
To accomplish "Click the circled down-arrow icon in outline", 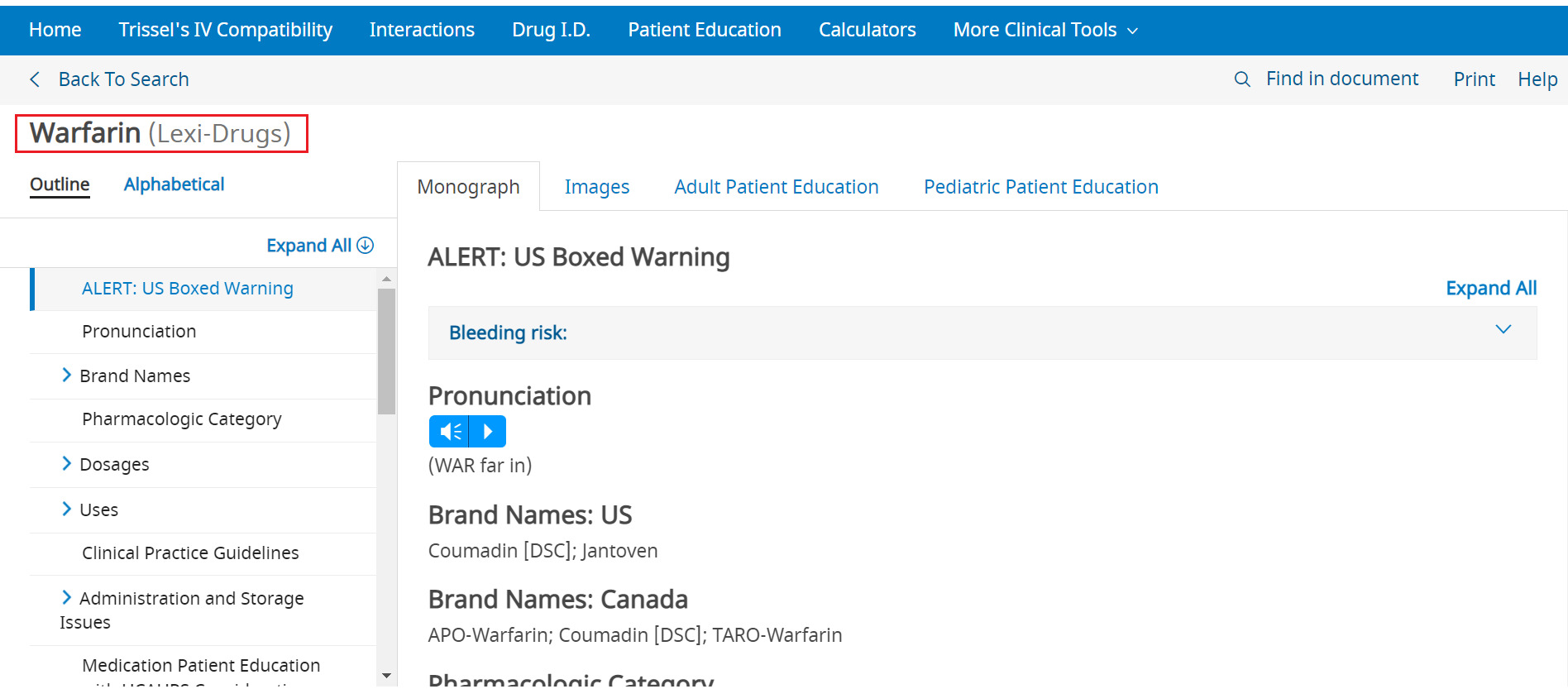I will (x=366, y=246).
